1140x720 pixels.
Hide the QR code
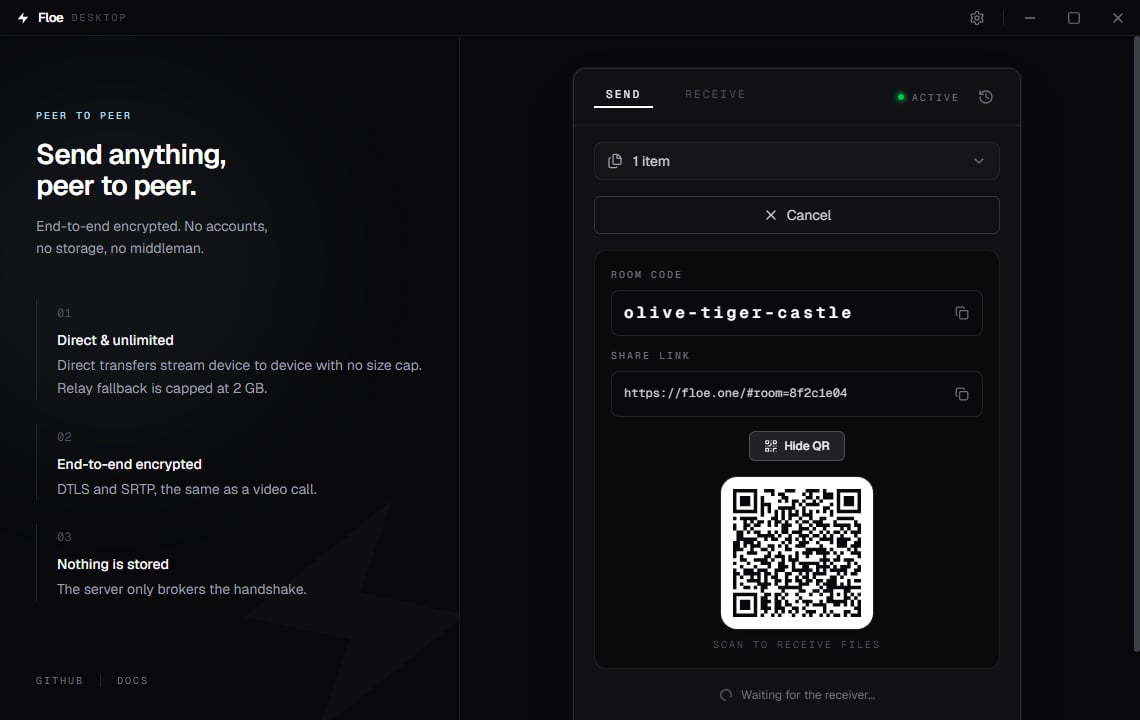tap(796, 446)
